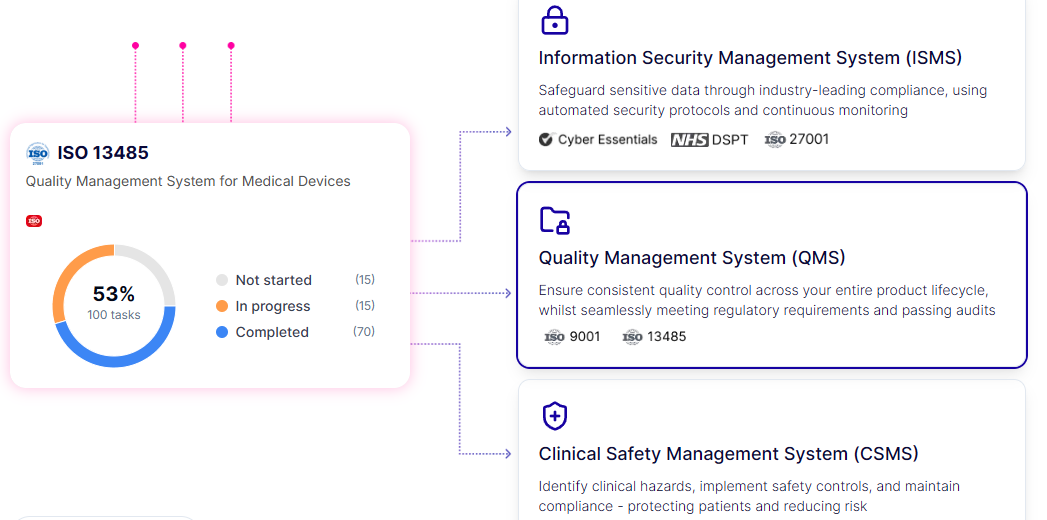This screenshot has width=1047, height=520.
Task: Click the CSMS shield plus icon
Action: (554, 416)
